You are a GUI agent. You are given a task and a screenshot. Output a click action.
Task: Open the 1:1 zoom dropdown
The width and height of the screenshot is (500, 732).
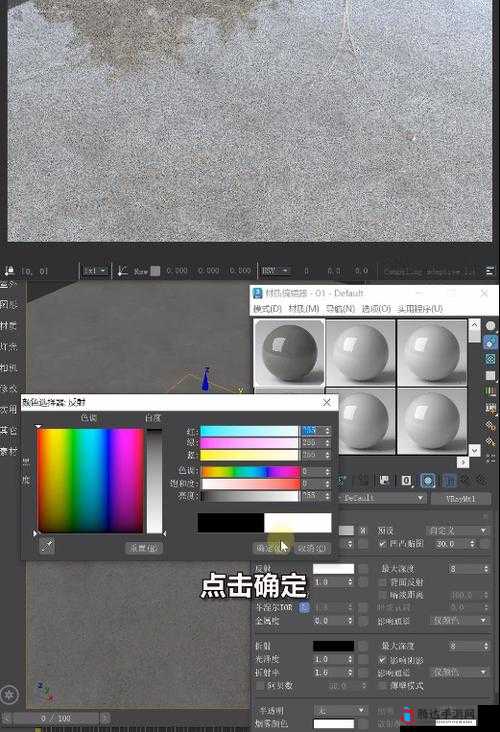tap(95, 270)
